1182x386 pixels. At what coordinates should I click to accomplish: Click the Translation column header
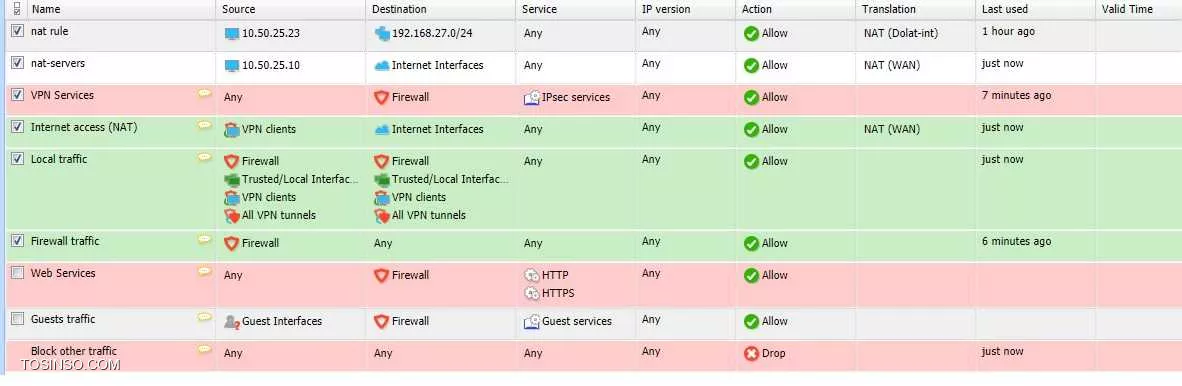tap(890, 10)
